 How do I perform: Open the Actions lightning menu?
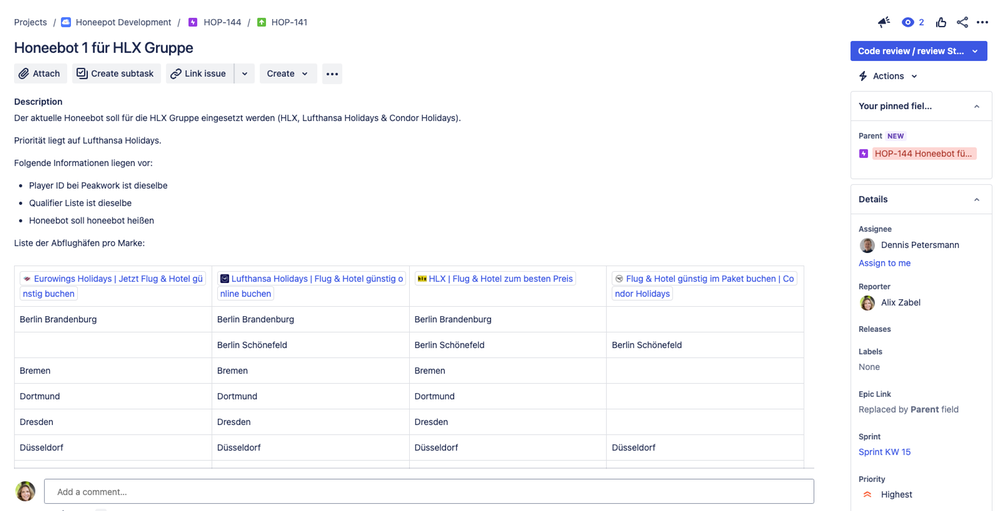click(x=889, y=76)
